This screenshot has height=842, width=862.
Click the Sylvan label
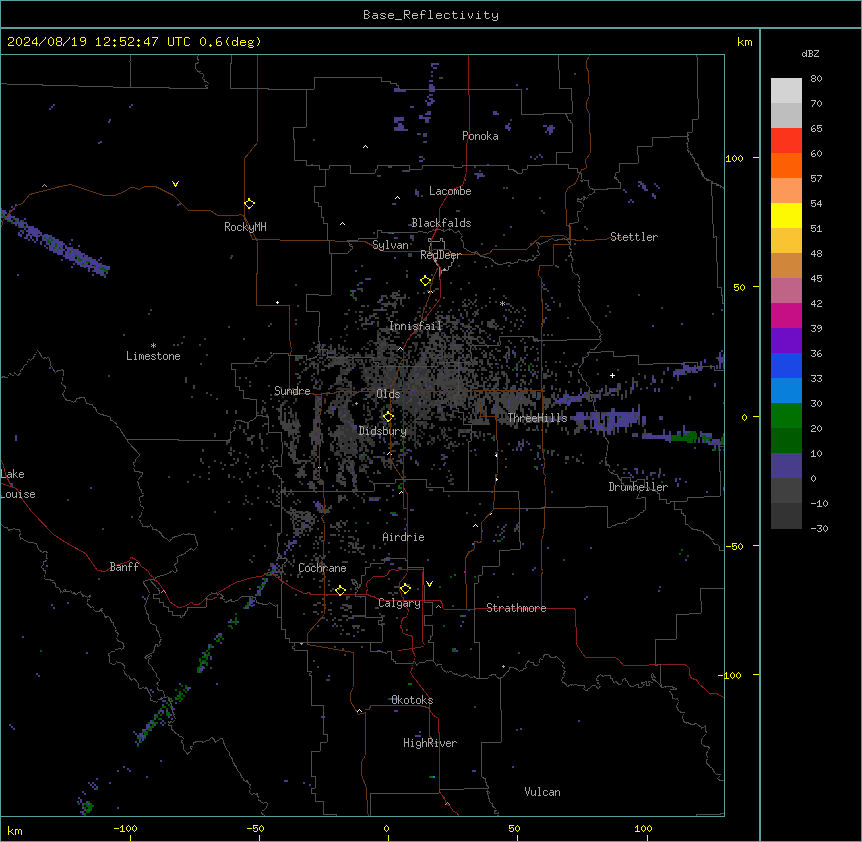(x=390, y=245)
